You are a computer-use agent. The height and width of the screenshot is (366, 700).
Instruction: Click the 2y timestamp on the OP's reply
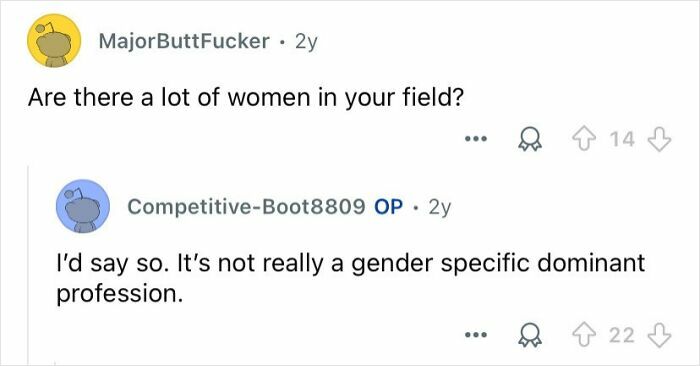(440, 207)
